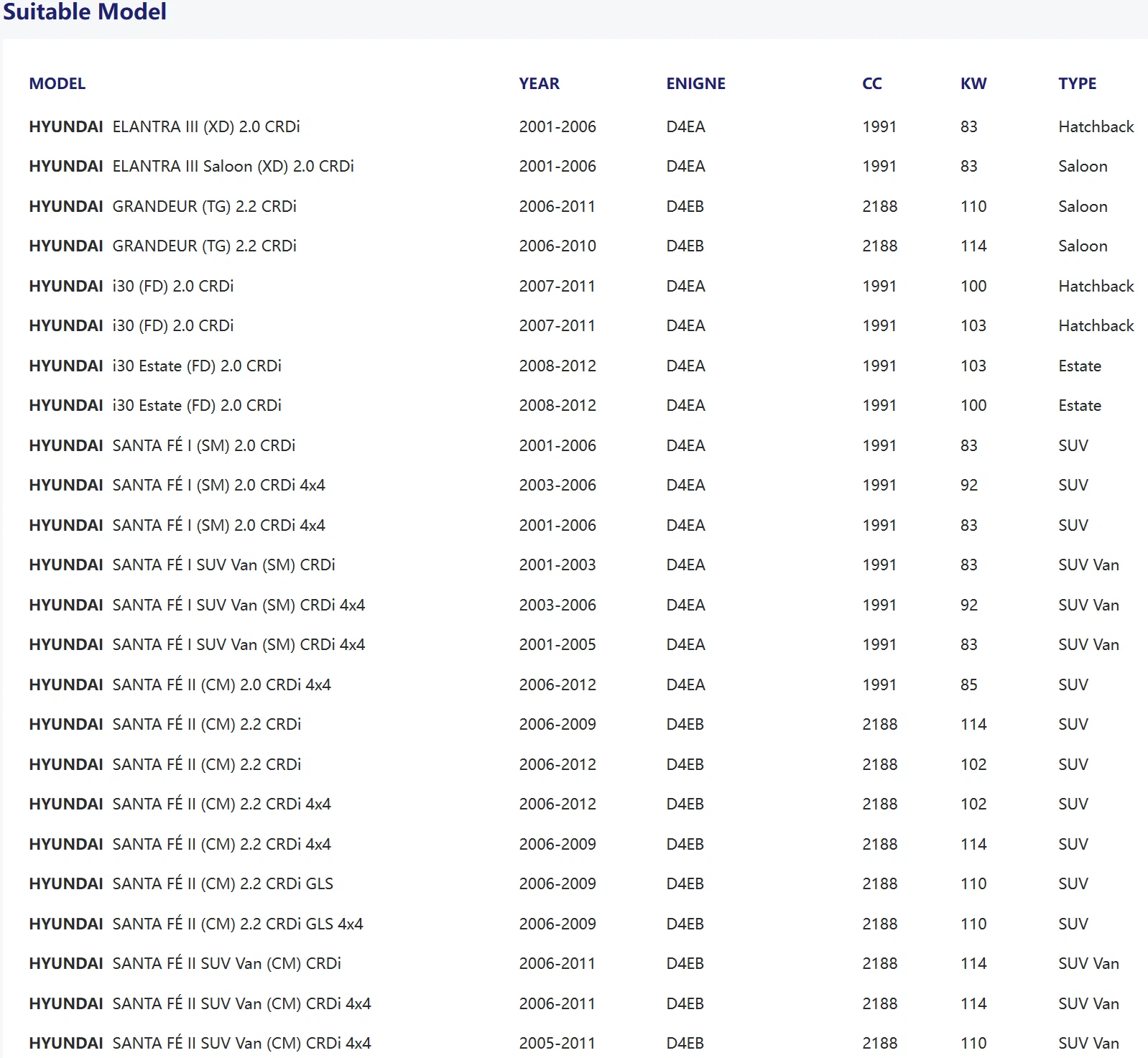The width and height of the screenshot is (1148, 1058).
Task: Click KW "102" in SANTA FÉ II 2.2 CRDi 4x4 row
Action: pos(973,804)
